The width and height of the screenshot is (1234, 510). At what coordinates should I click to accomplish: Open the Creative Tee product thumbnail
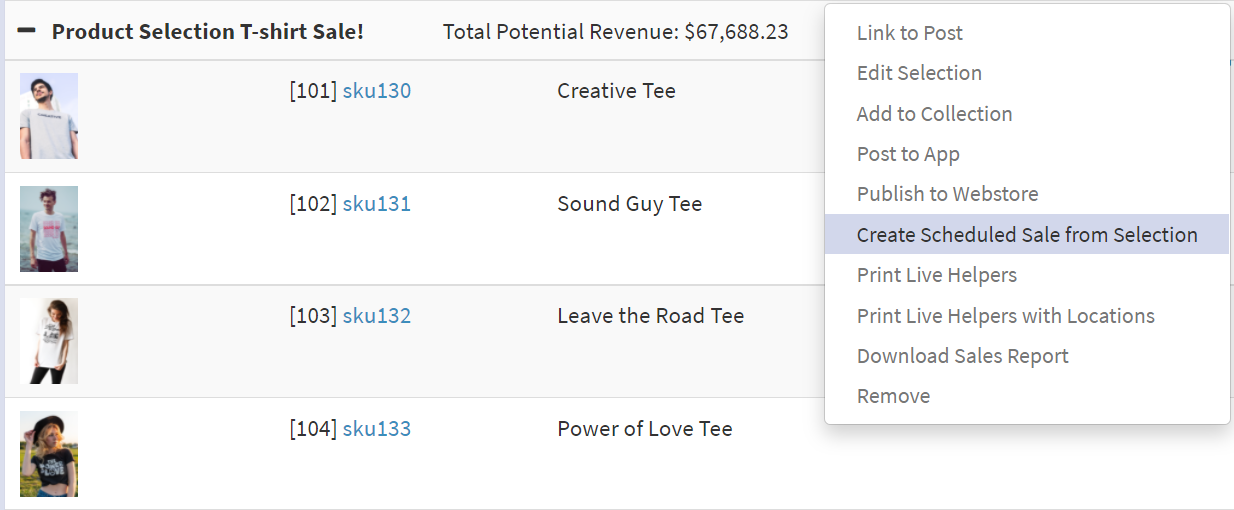click(49, 116)
